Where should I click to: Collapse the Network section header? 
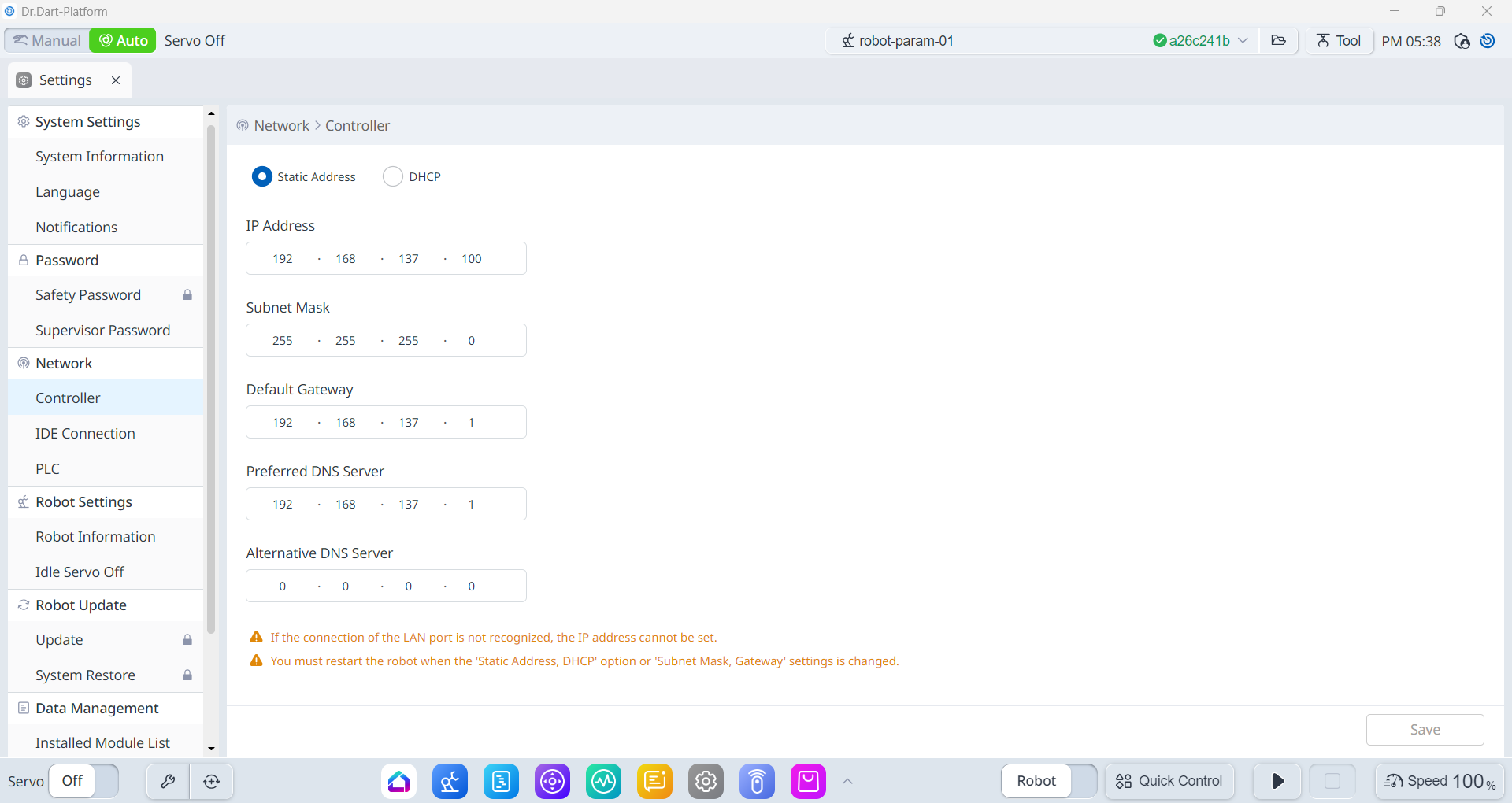point(106,364)
